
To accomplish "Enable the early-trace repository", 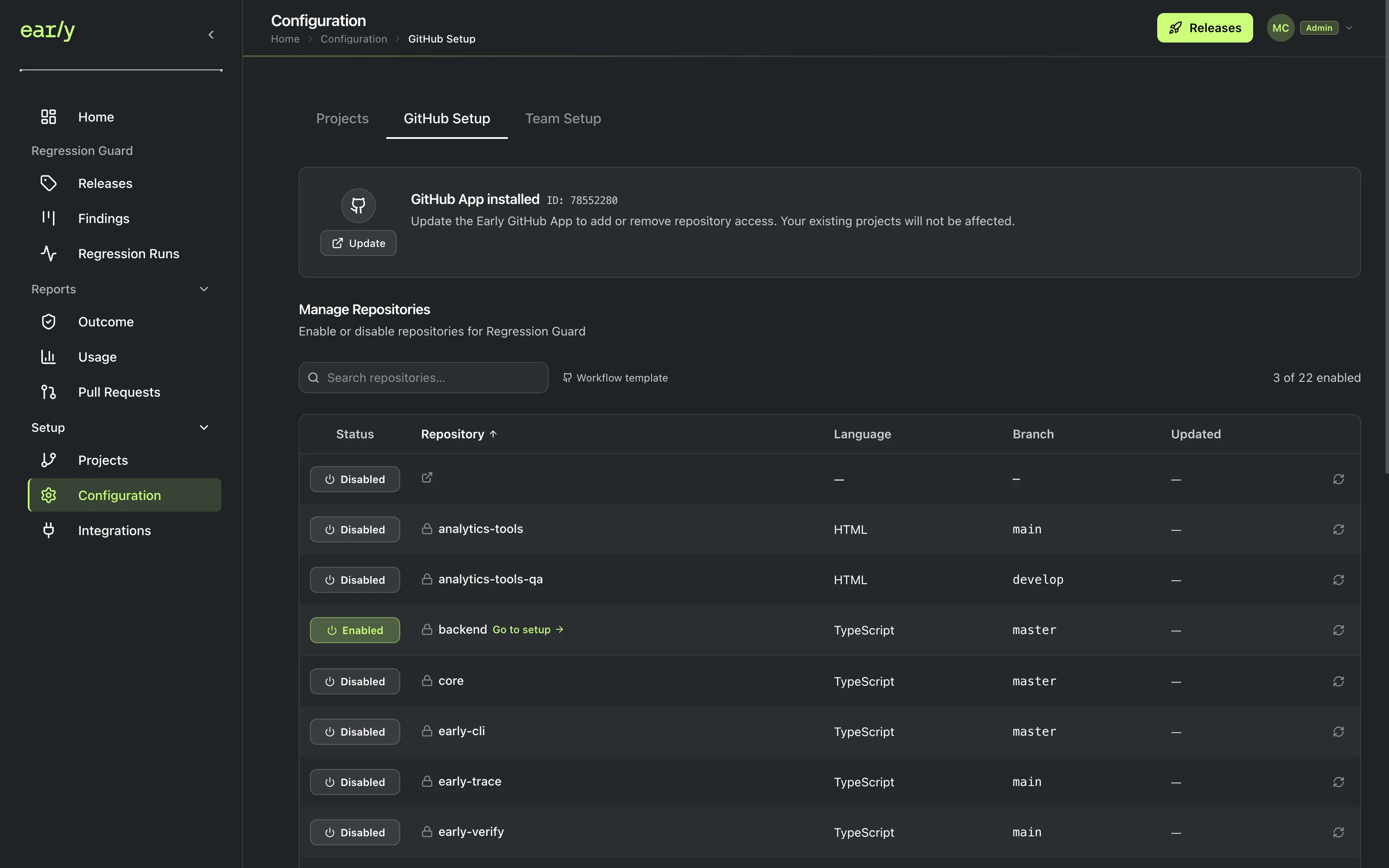I will pyautogui.click(x=355, y=783).
